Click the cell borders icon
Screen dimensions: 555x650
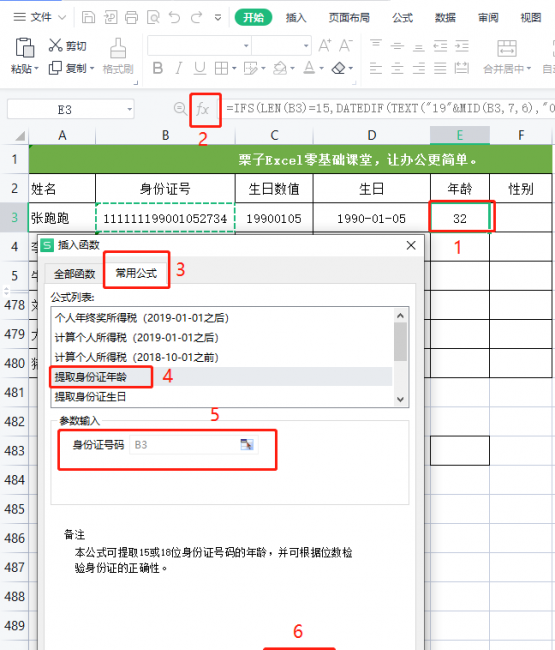point(221,68)
